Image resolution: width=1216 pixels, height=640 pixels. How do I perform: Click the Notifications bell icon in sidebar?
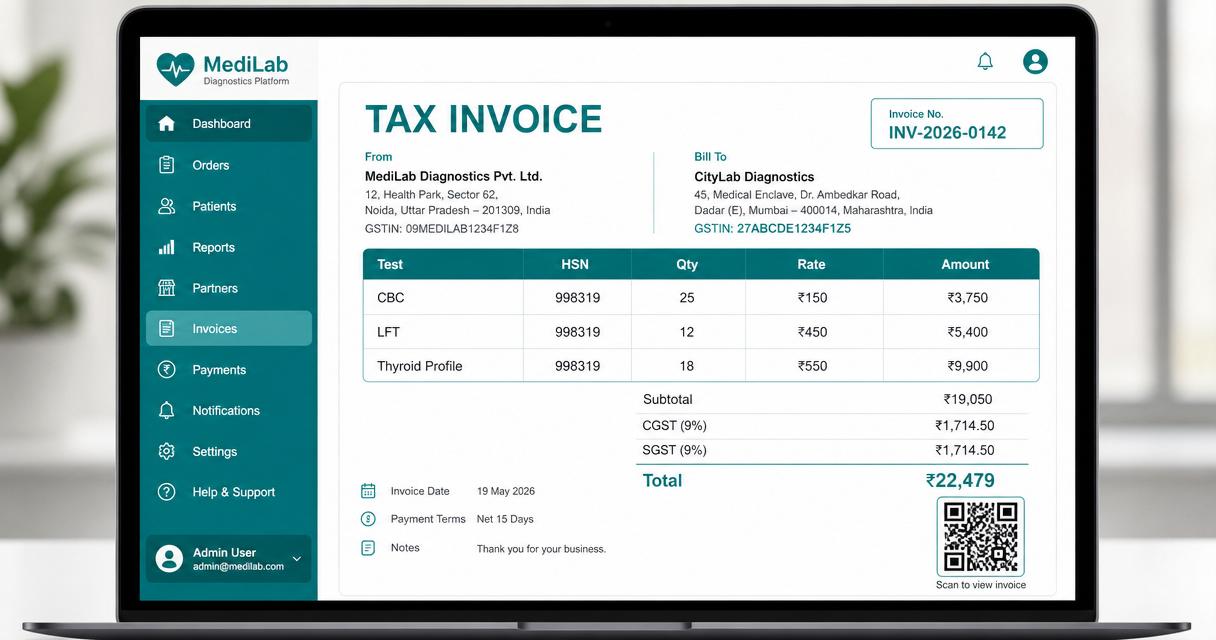click(x=167, y=411)
